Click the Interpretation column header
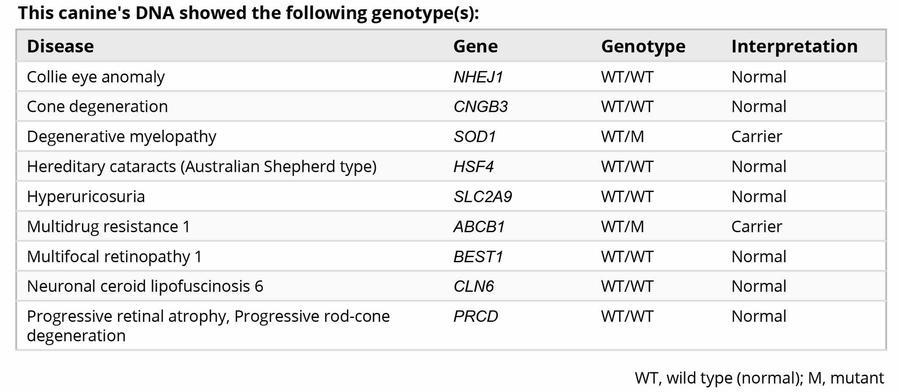Viewport: 899px width, 392px height. (x=794, y=46)
